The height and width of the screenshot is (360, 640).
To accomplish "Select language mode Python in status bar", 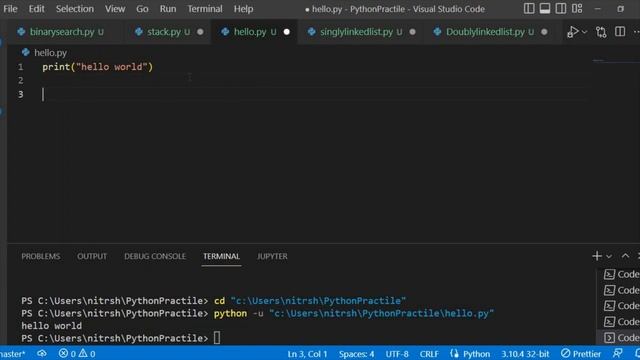I will (476, 354).
